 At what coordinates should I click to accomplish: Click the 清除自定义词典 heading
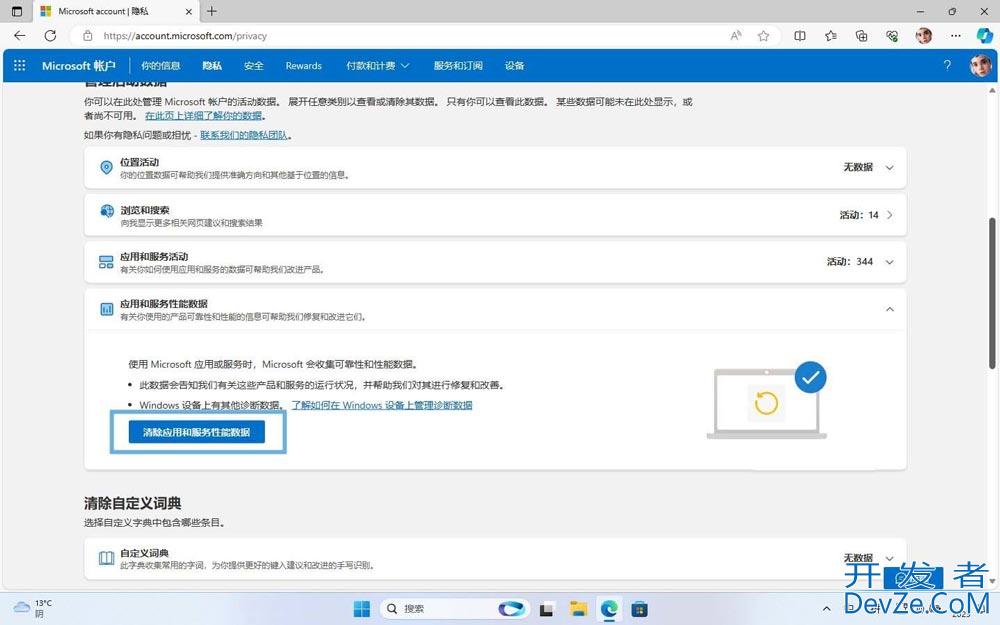[133, 503]
